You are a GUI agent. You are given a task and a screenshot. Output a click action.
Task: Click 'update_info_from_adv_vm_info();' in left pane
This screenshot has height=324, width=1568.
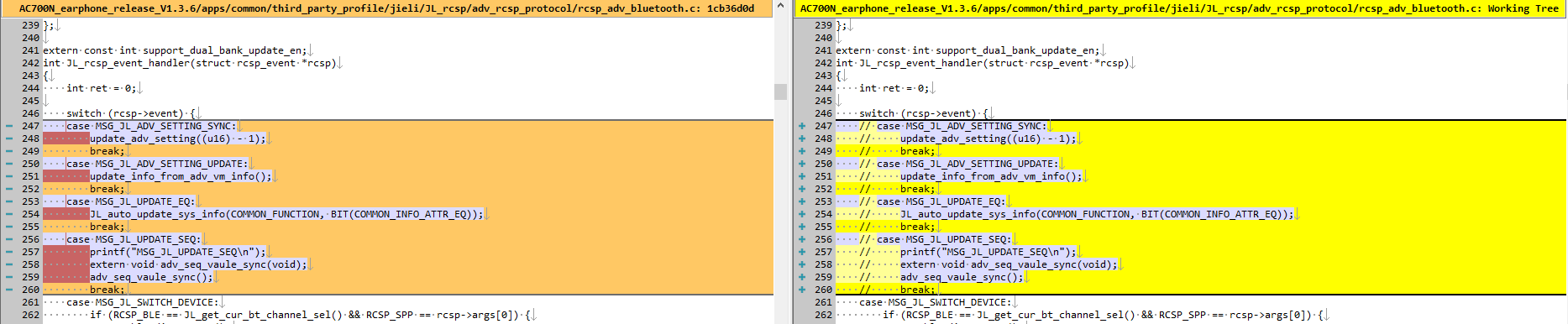pyautogui.click(x=181, y=176)
